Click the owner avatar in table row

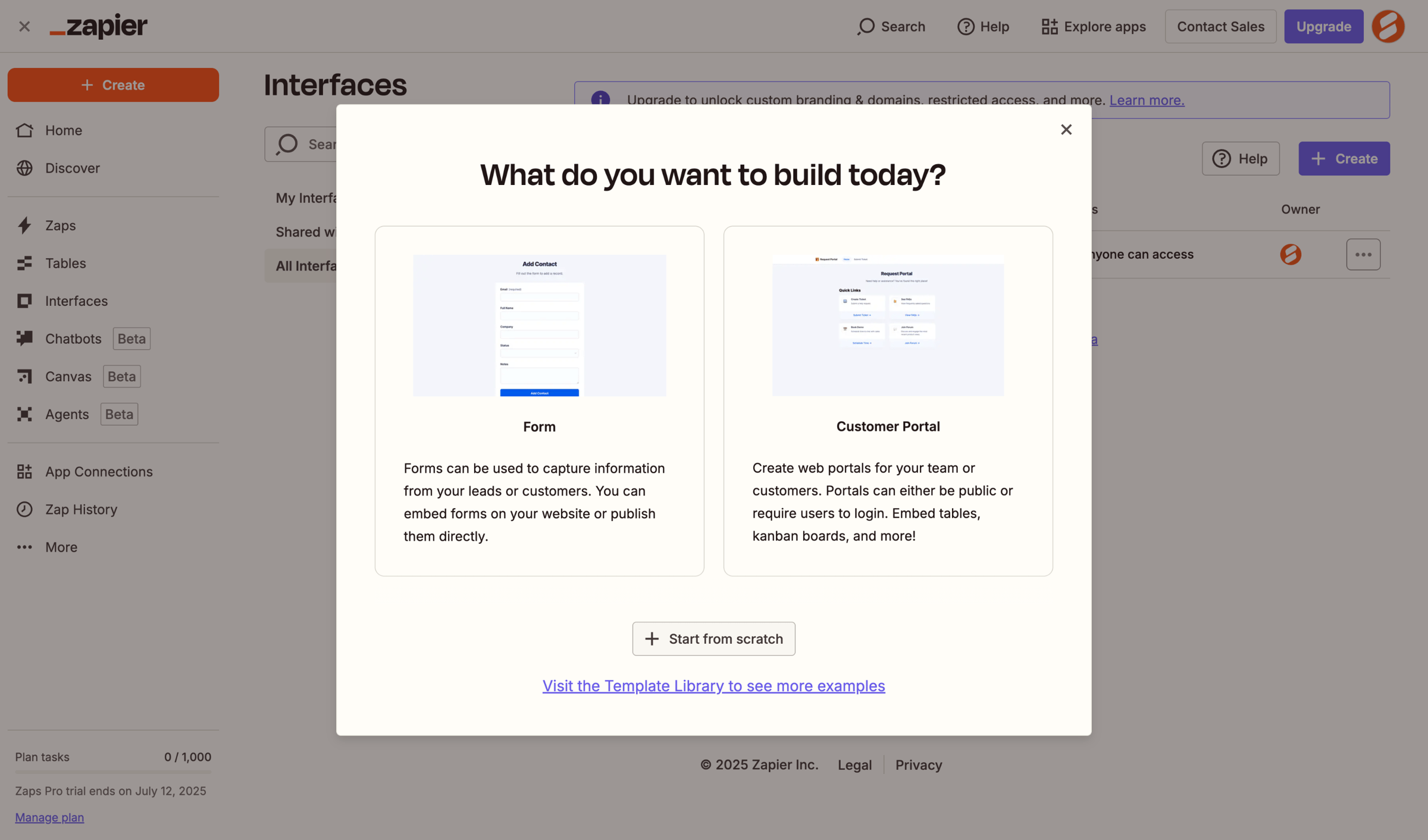[1291, 254]
